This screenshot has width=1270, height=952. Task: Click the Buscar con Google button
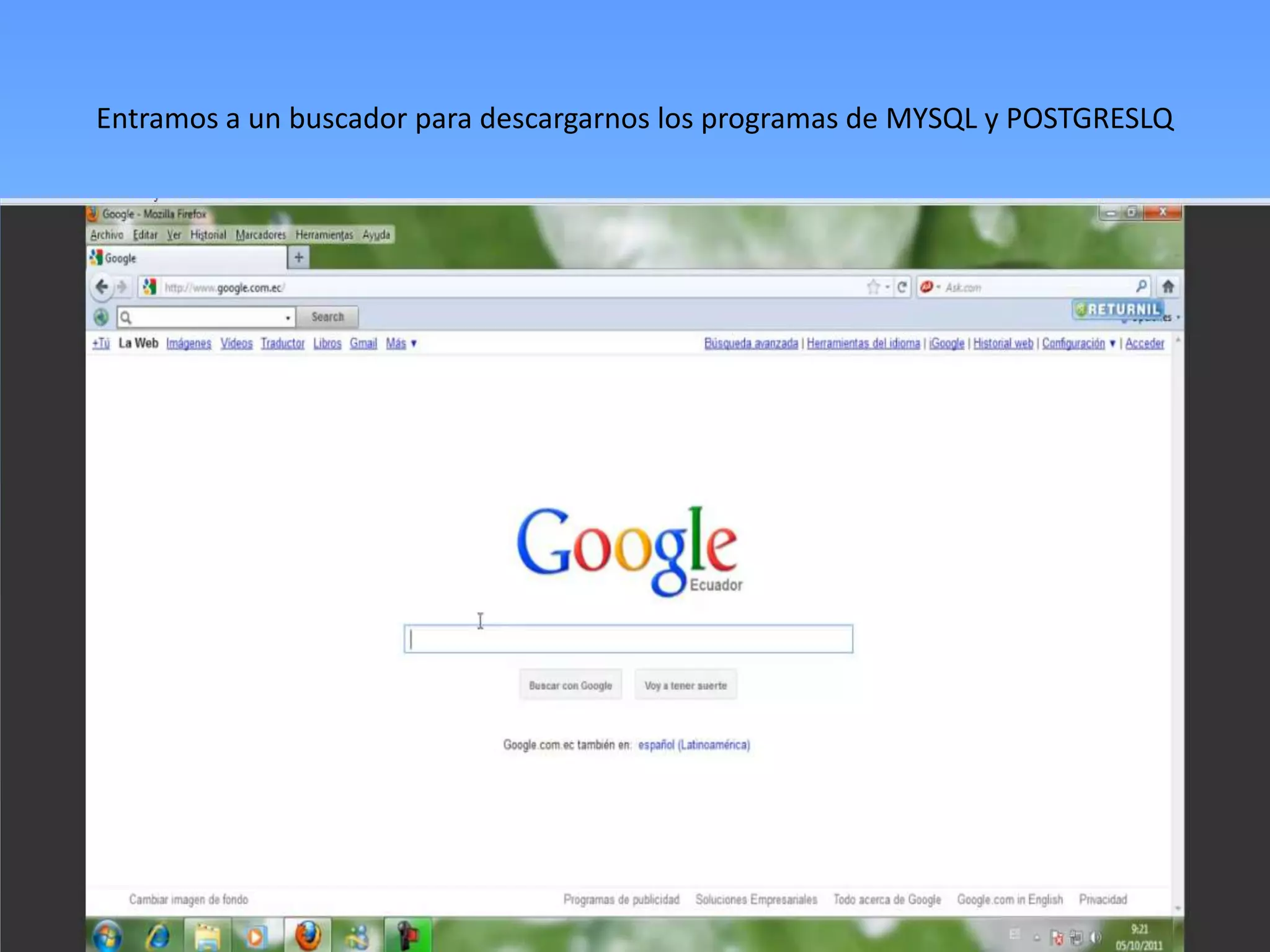[571, 685]
